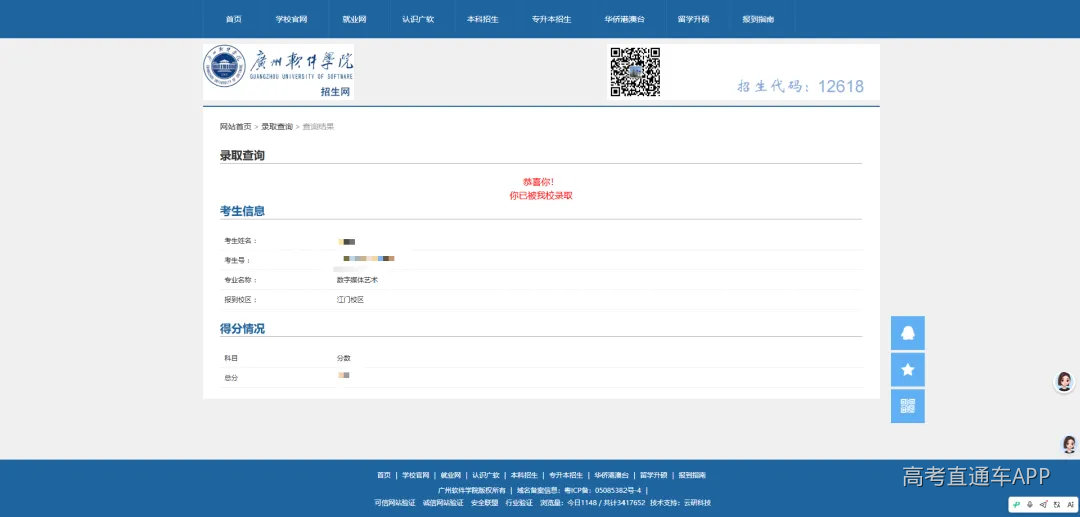This screenshot has width=1080, height=517.
Task: Show the QR code floating button
Action: 908,406
